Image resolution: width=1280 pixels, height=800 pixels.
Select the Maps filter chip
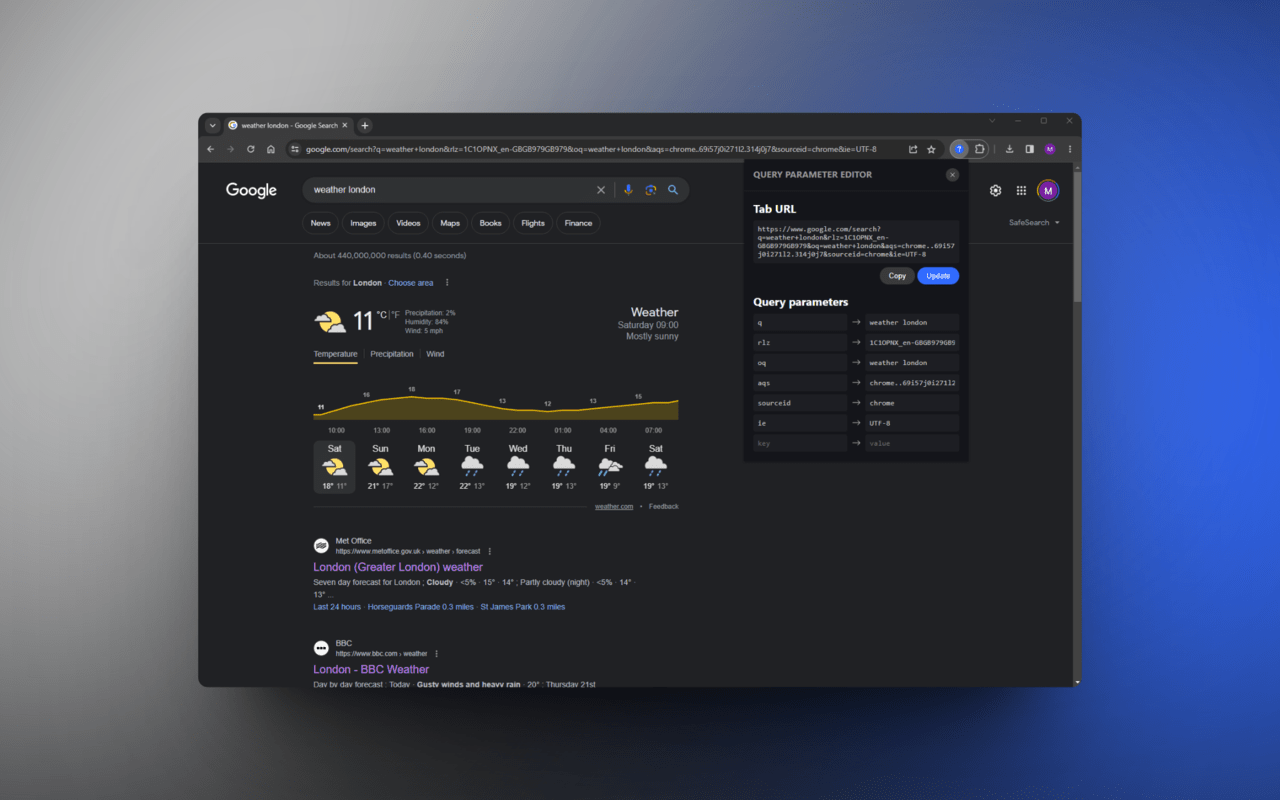pos(450,223)
